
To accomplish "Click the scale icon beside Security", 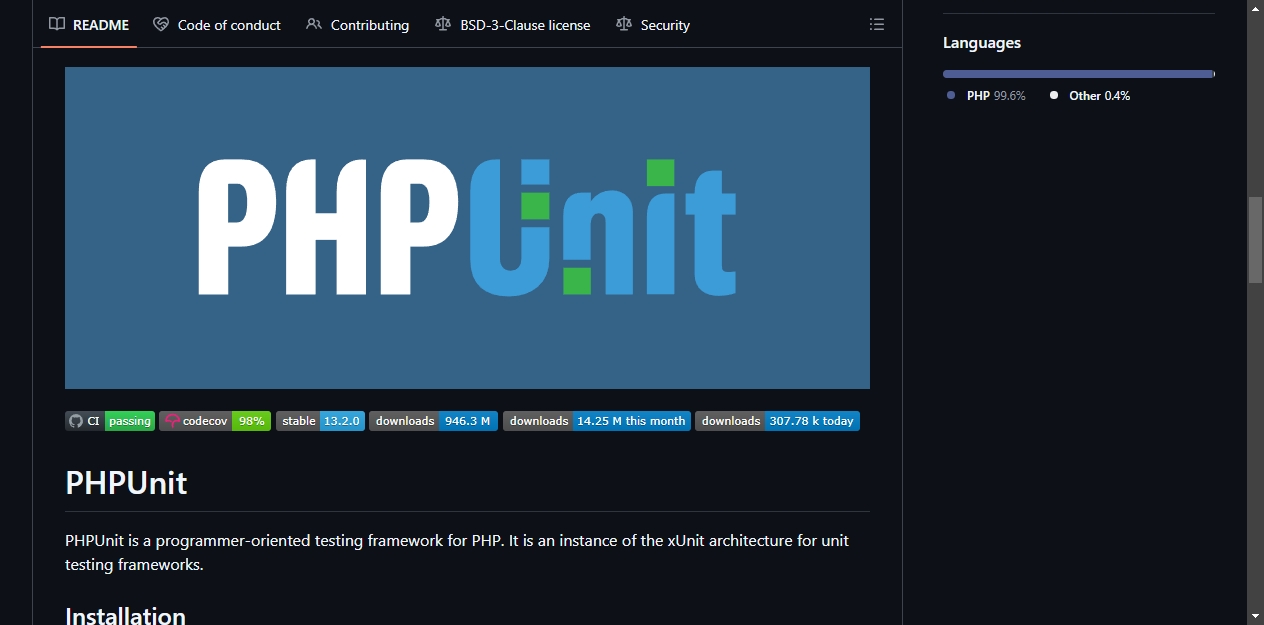I will (x=624, y=25).
